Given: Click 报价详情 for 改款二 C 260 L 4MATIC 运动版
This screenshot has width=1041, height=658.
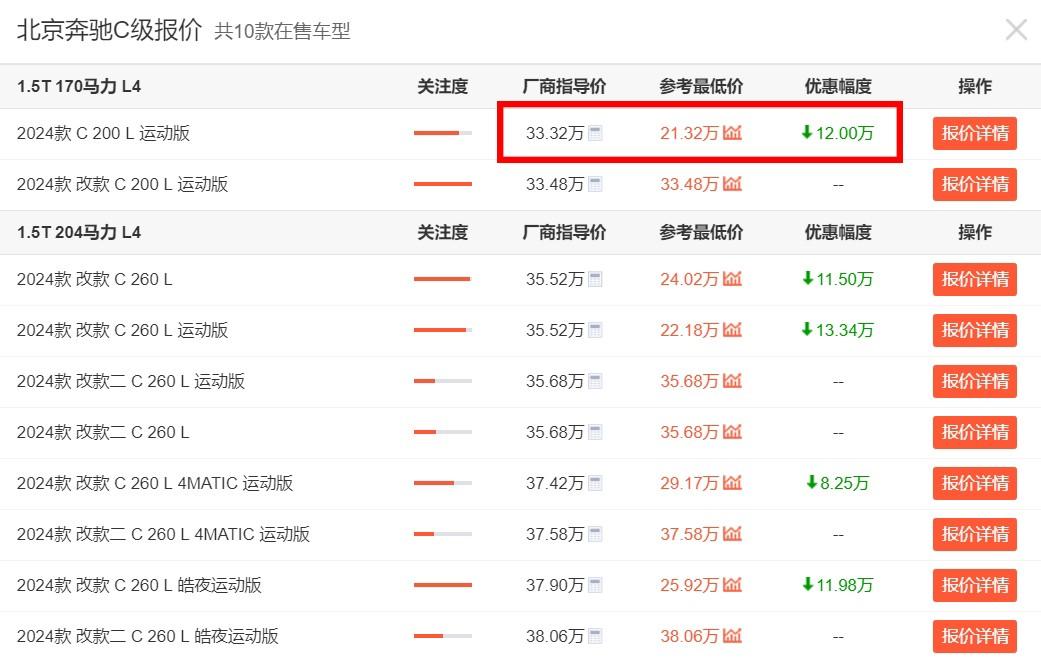Looking at the screenshot, I should [974, 534].
